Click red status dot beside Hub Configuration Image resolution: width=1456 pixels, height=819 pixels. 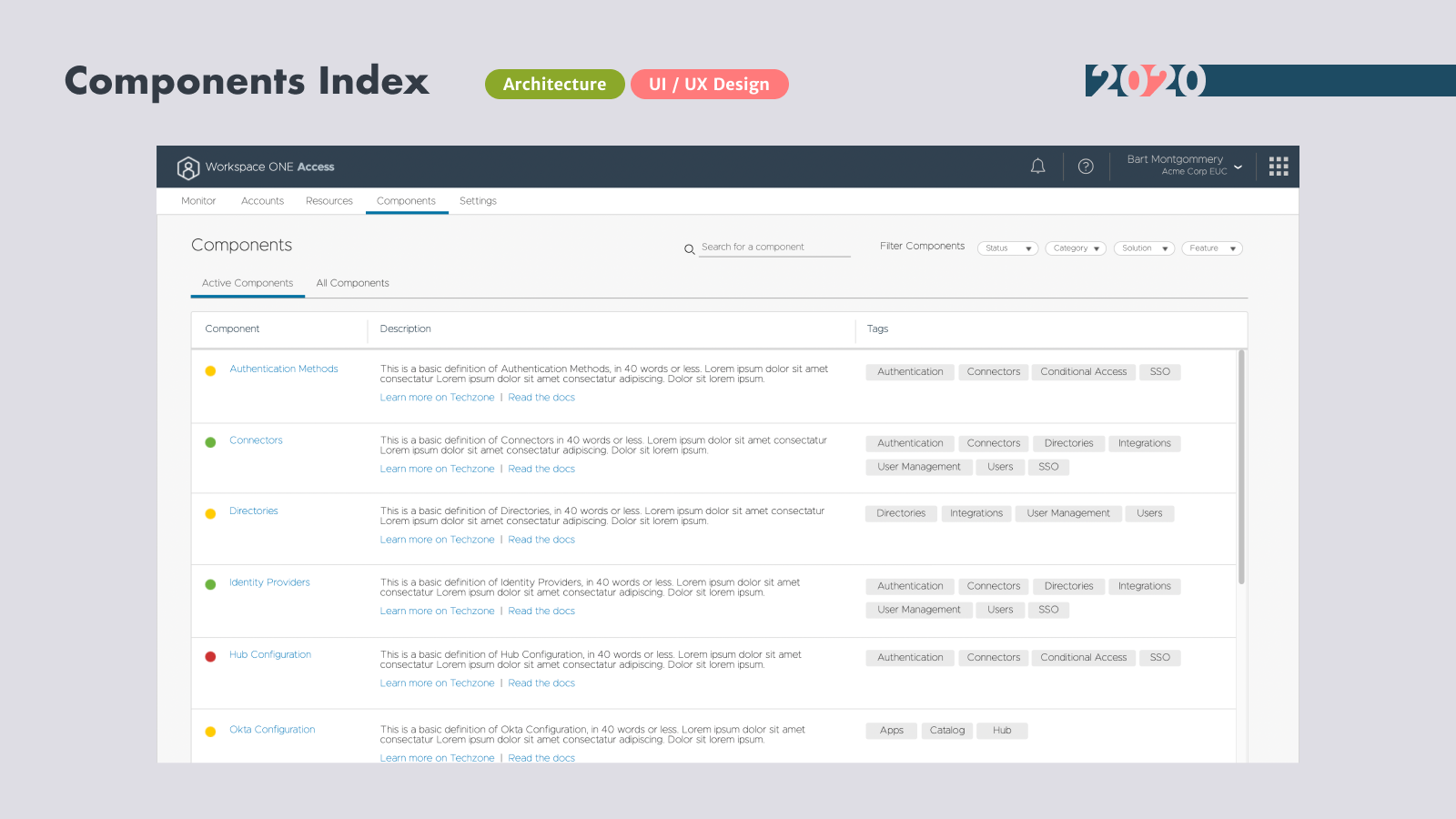click(210, 656)
